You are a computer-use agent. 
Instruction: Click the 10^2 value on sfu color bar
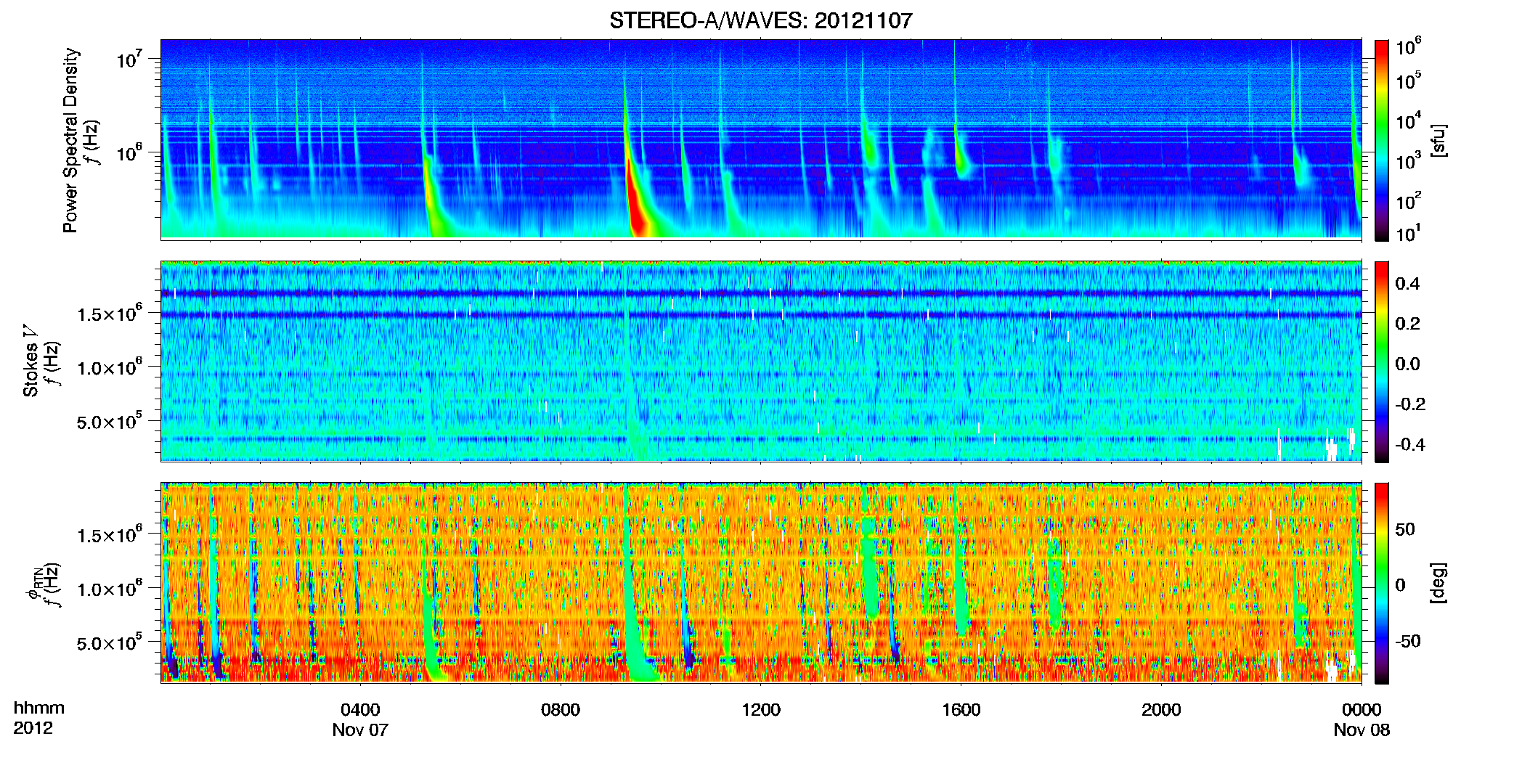click(x=1409, y=200)
